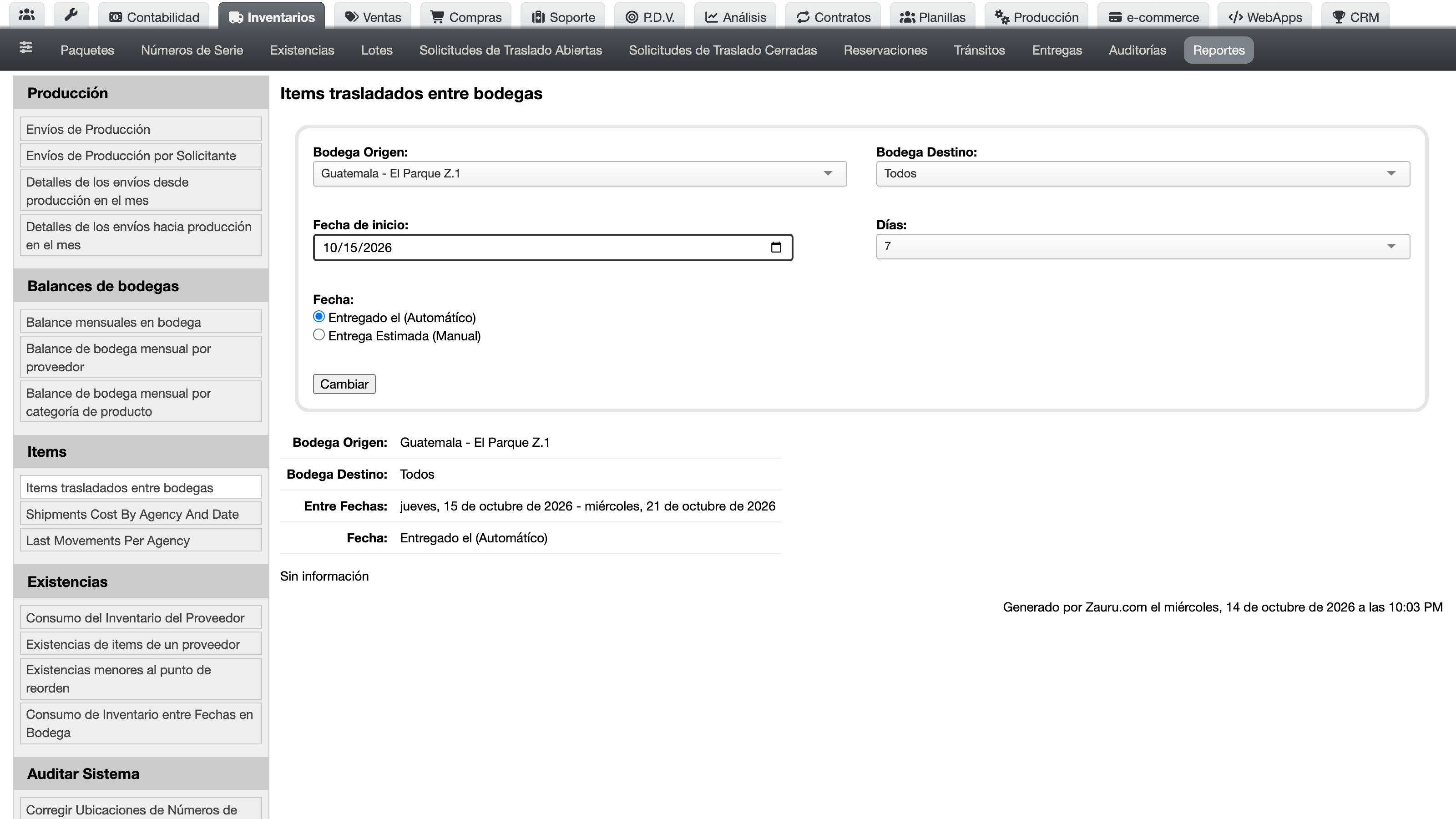Open Solicitudes de Traslado Abiertas
Viewport: 1456px width, 819px height.
pyautogui.click(x=511, y=50)
